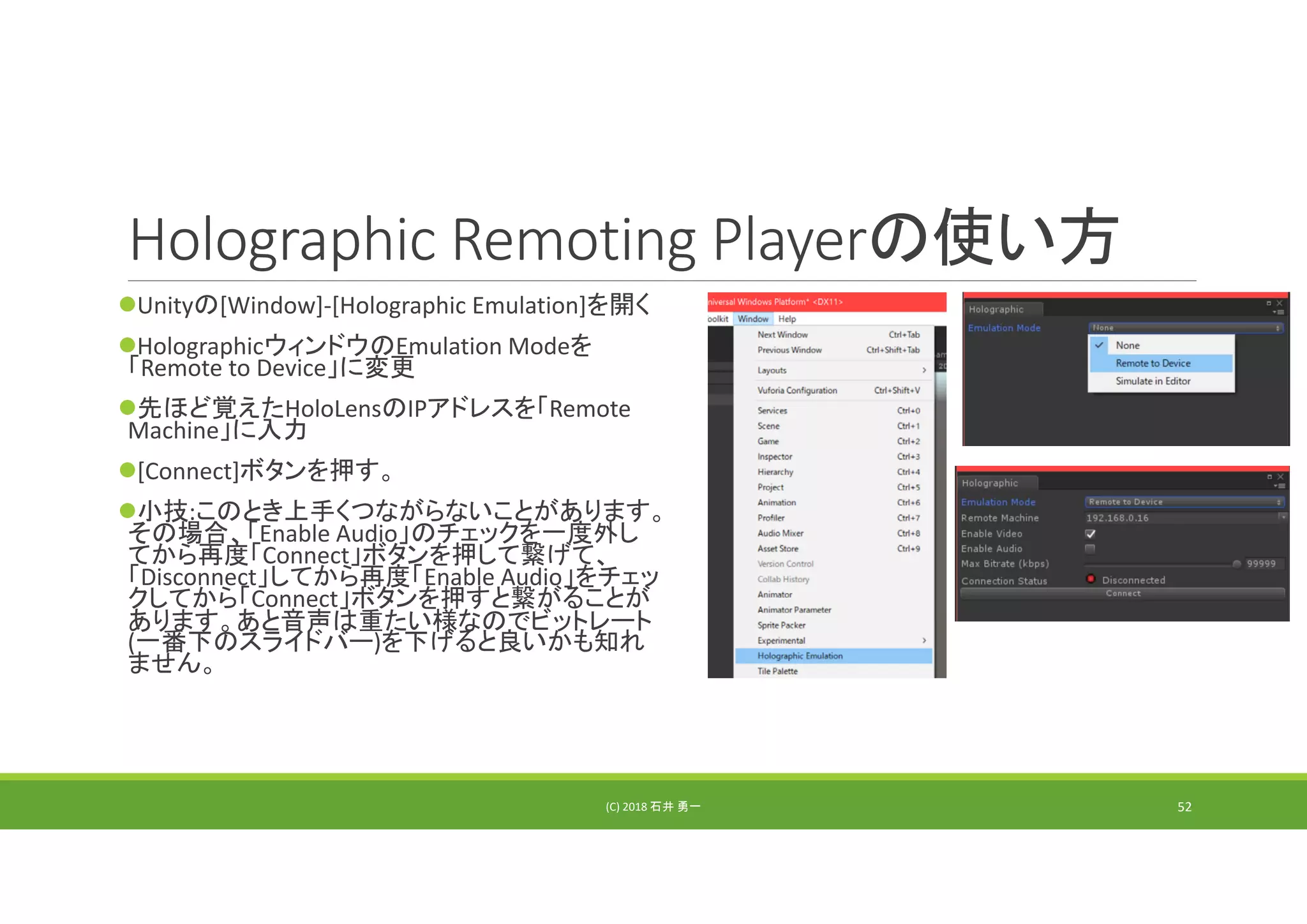Open Vuforia Configuration from Window menu
The width and height of the screenshot is (1307, 924).
pyautogui.click(x=834, y=391)
